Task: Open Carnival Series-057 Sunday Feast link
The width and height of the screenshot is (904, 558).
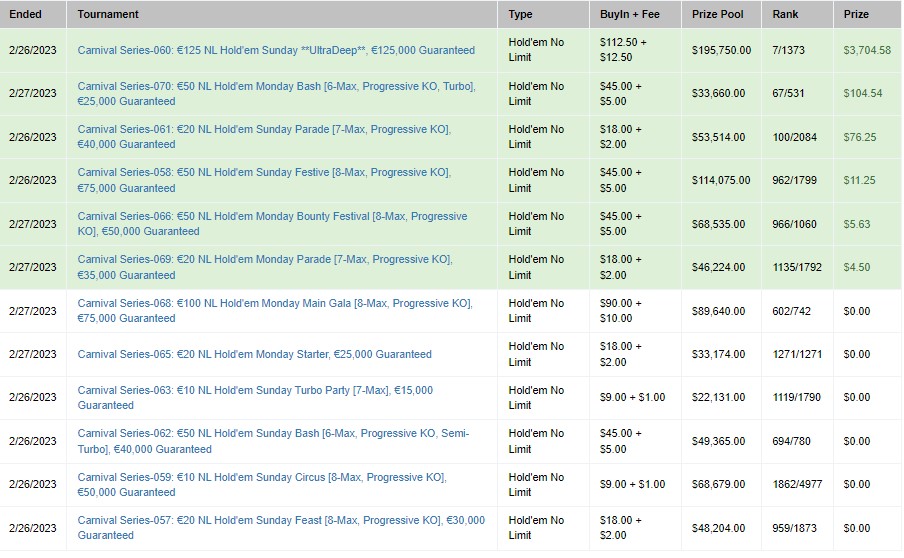Action: pyautogui.click(x=281, y=527)
